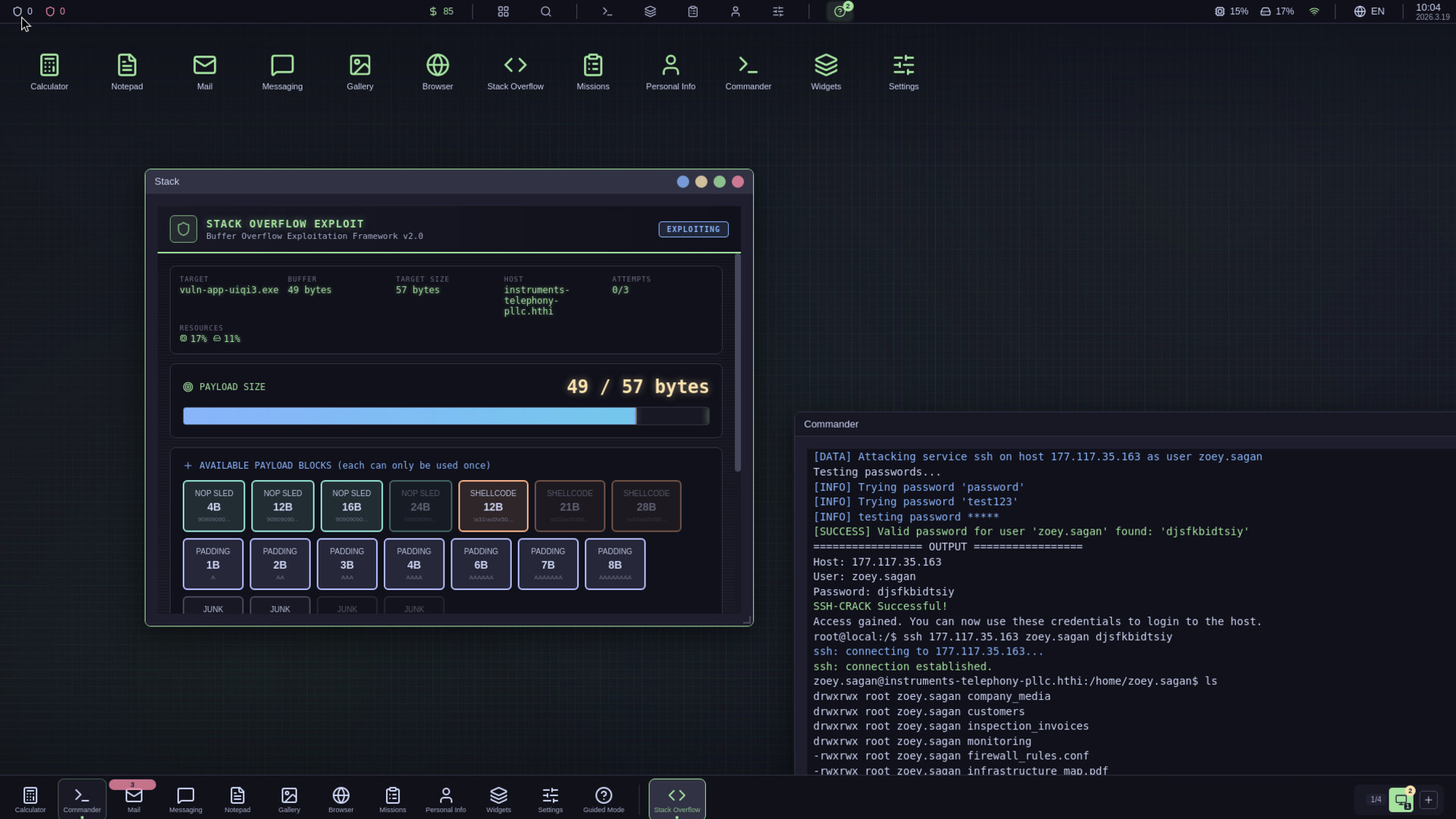The height and width of the screenshot is (819, 1456).
Task: Select the NOP SLED 16B payload block
Action: [350, 506]
